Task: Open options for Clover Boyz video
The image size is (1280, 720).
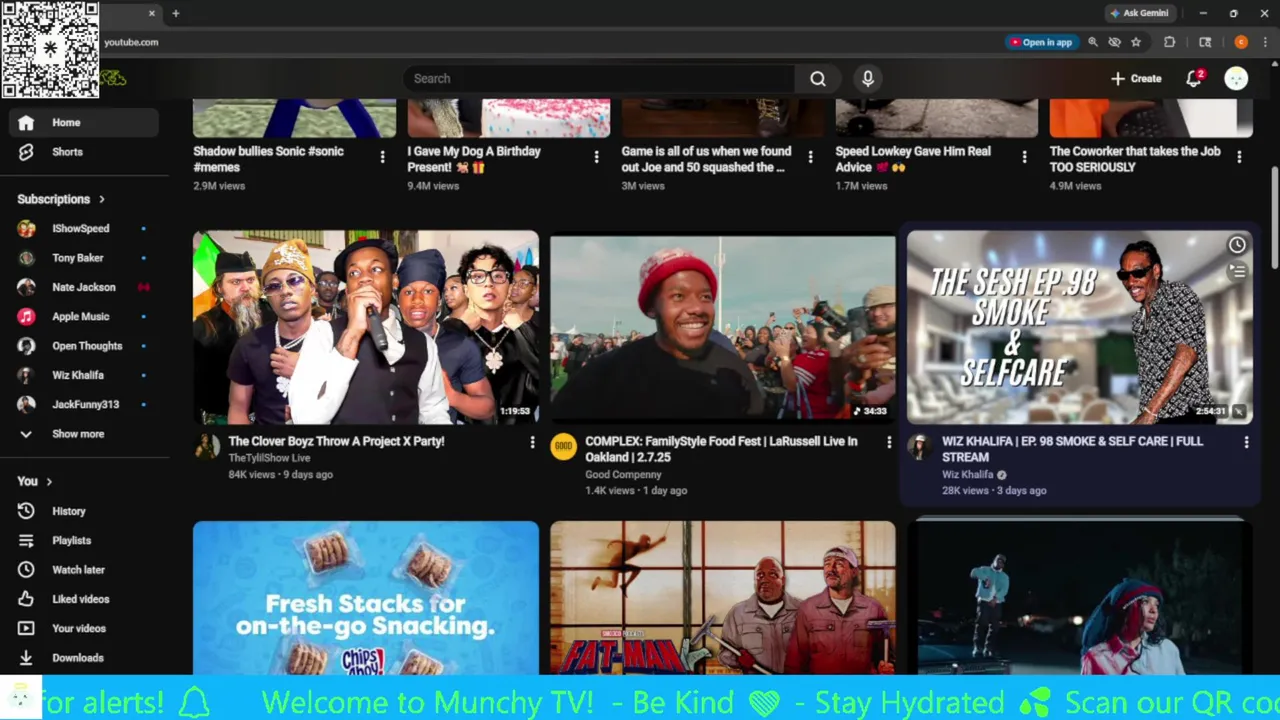Action: click(532, 442)
